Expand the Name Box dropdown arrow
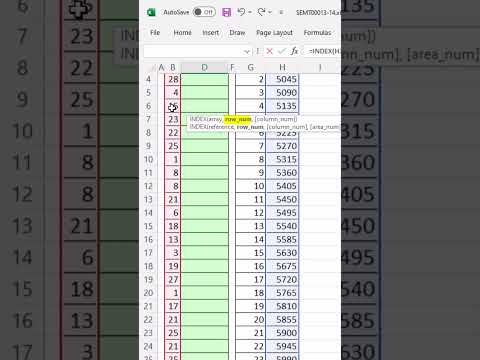Screen dimensions: 480x360 click(247, 51)
